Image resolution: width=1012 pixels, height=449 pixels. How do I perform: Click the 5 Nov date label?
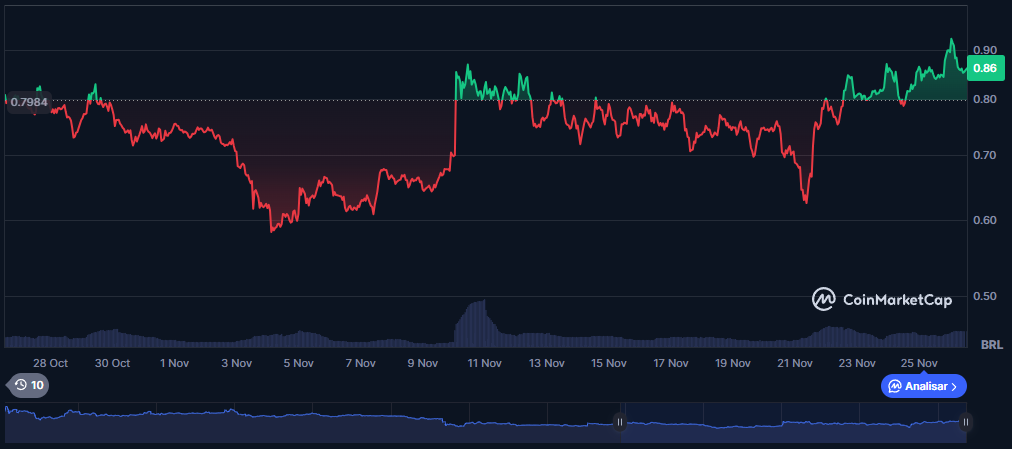[x=298, y=363]
